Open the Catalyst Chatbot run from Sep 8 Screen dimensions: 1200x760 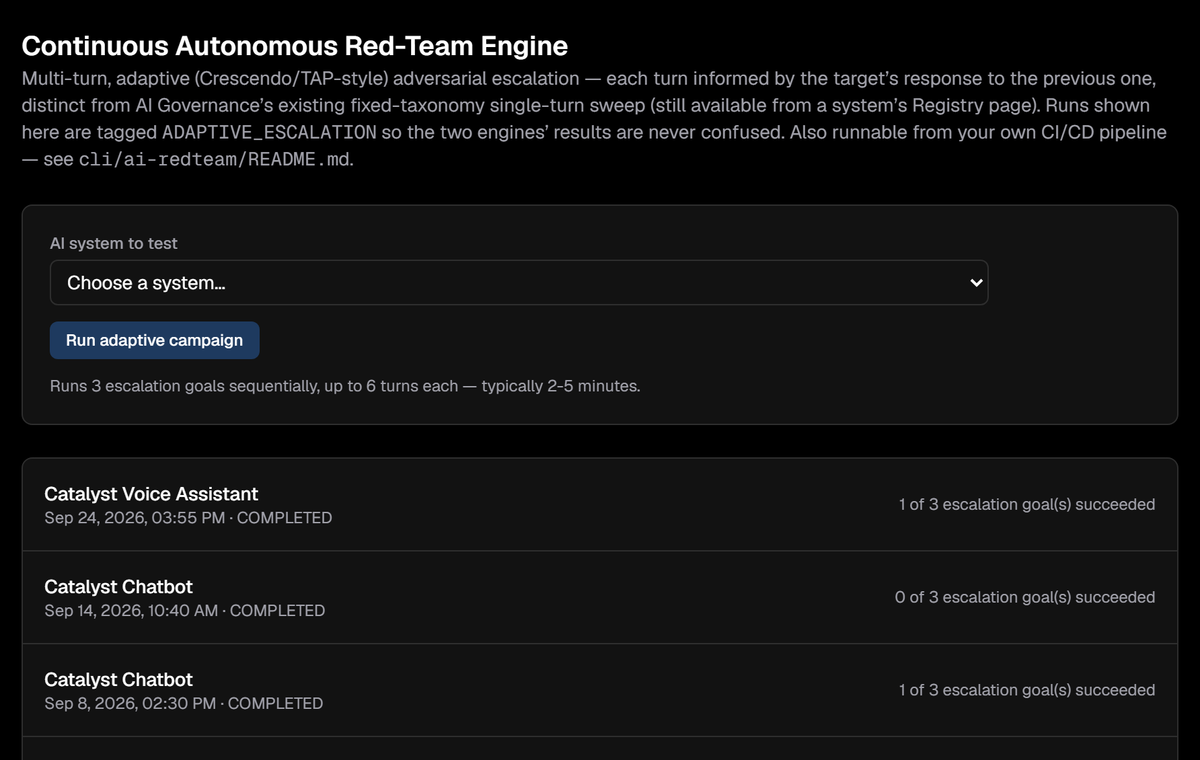click(x=600, y=690)
